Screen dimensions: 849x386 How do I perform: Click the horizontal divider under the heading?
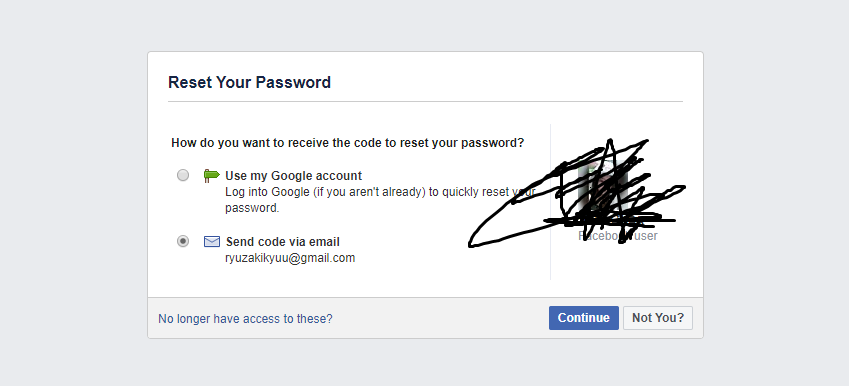point(425,101)
